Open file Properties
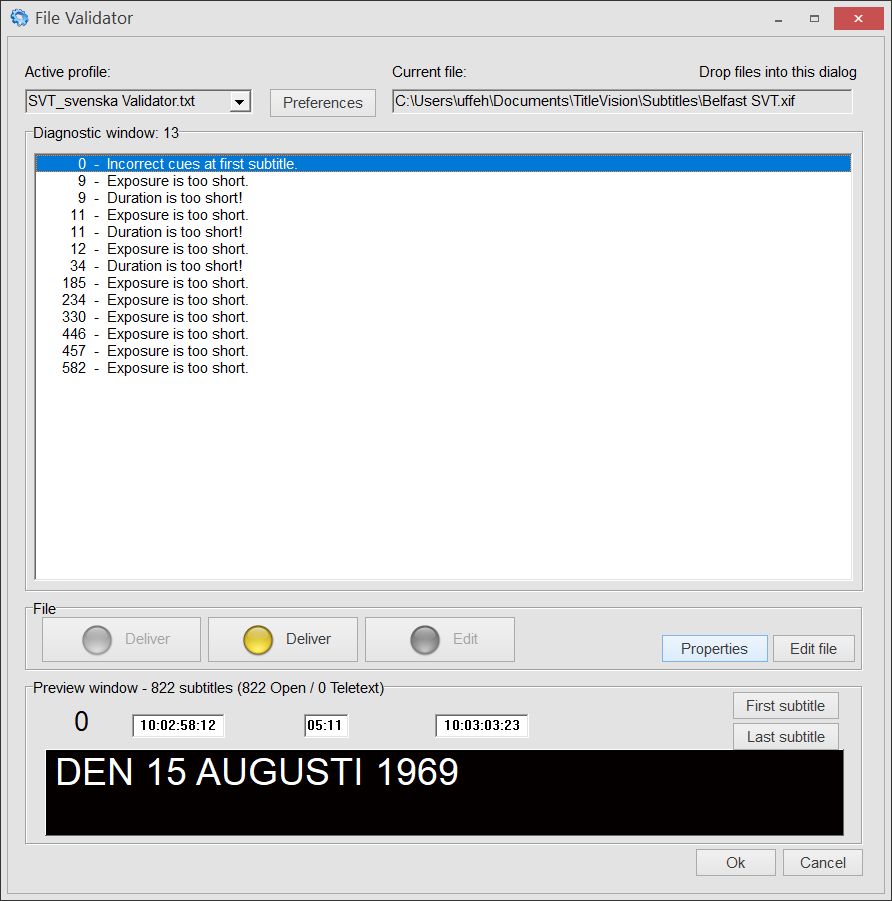 point(714,649)
